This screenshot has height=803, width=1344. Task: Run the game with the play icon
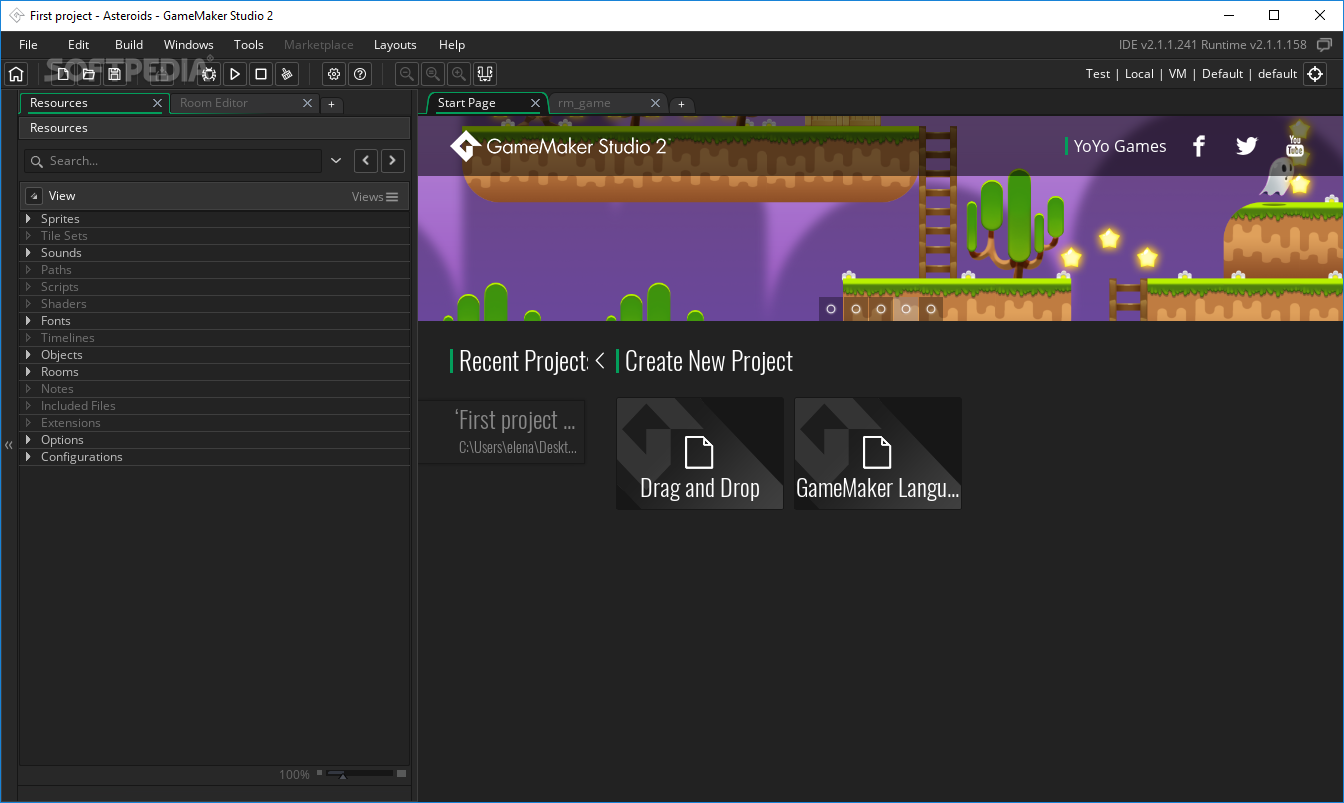(235, 74)
